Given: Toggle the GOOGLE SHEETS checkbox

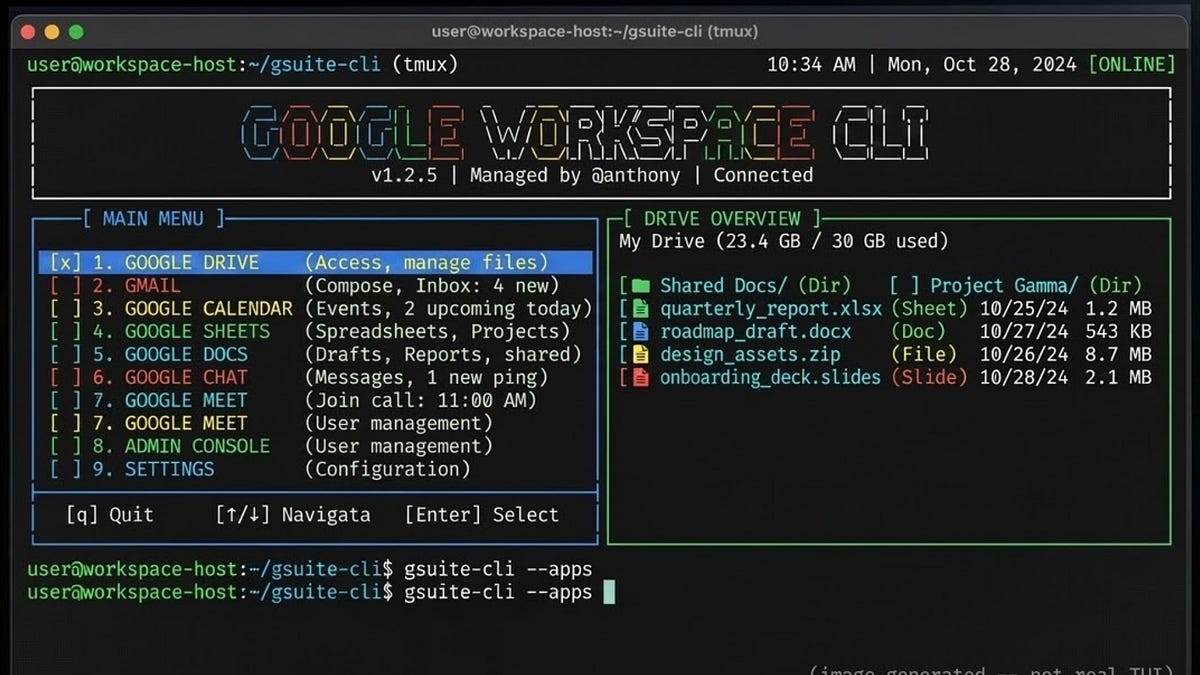Looking at the screenshot, I should coord(62,331).
